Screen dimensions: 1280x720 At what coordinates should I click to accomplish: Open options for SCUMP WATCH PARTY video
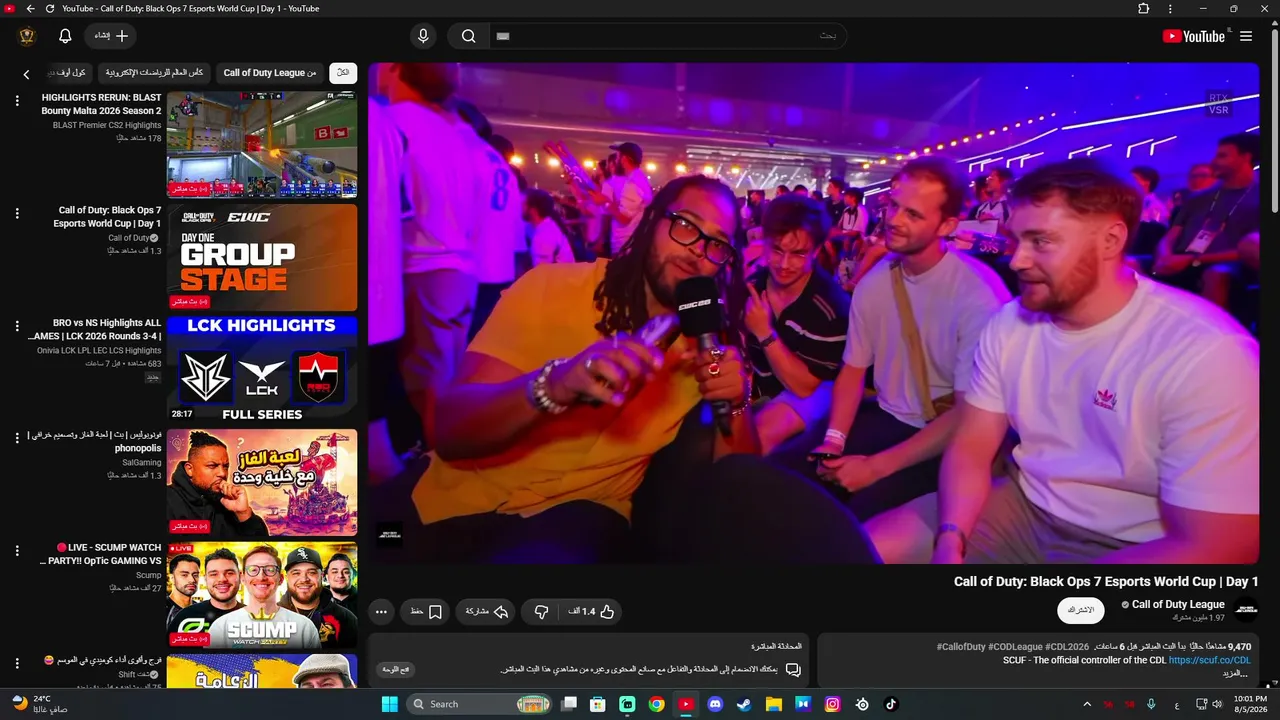tap(17, 551)
